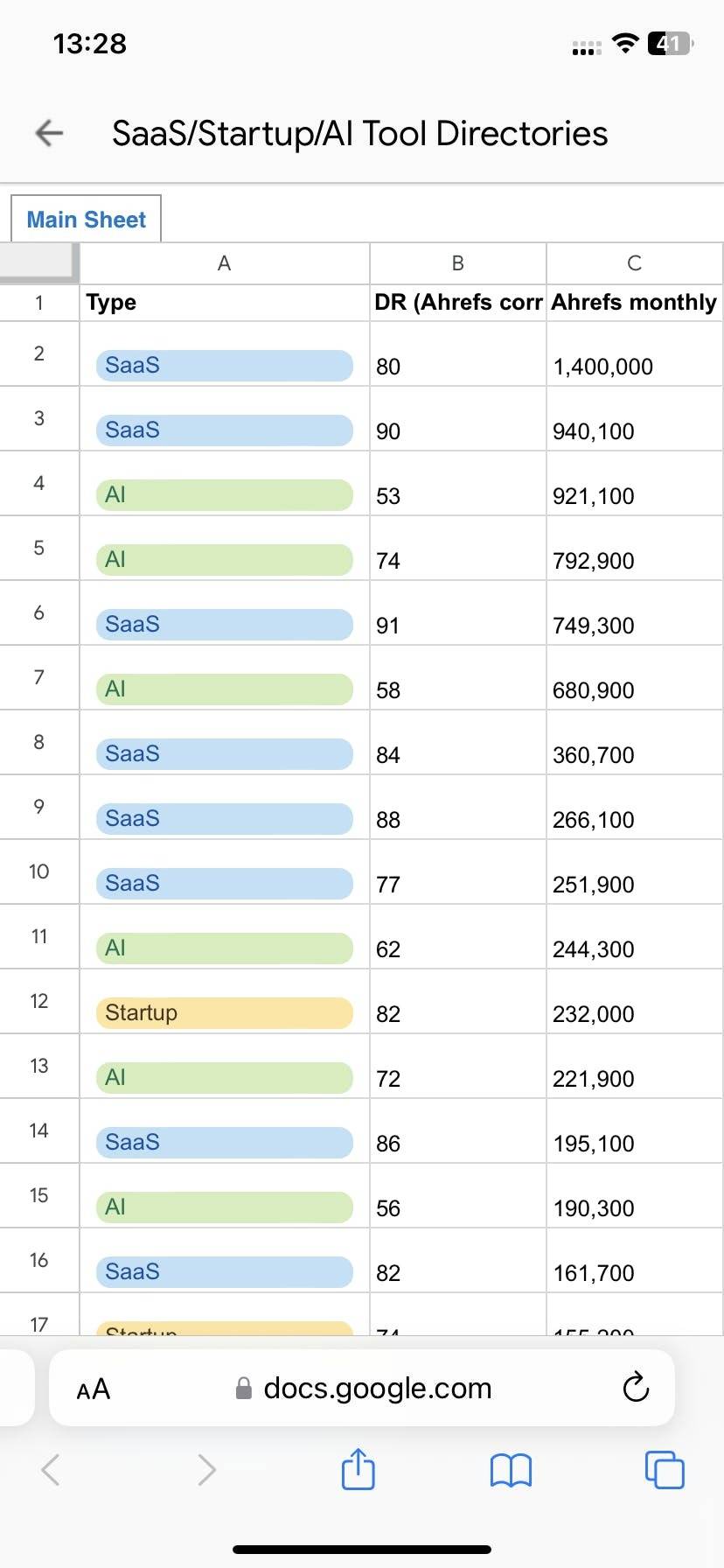724x1568 pixels.
Task: Click cell with value 1,400,000
Action: 635,354
